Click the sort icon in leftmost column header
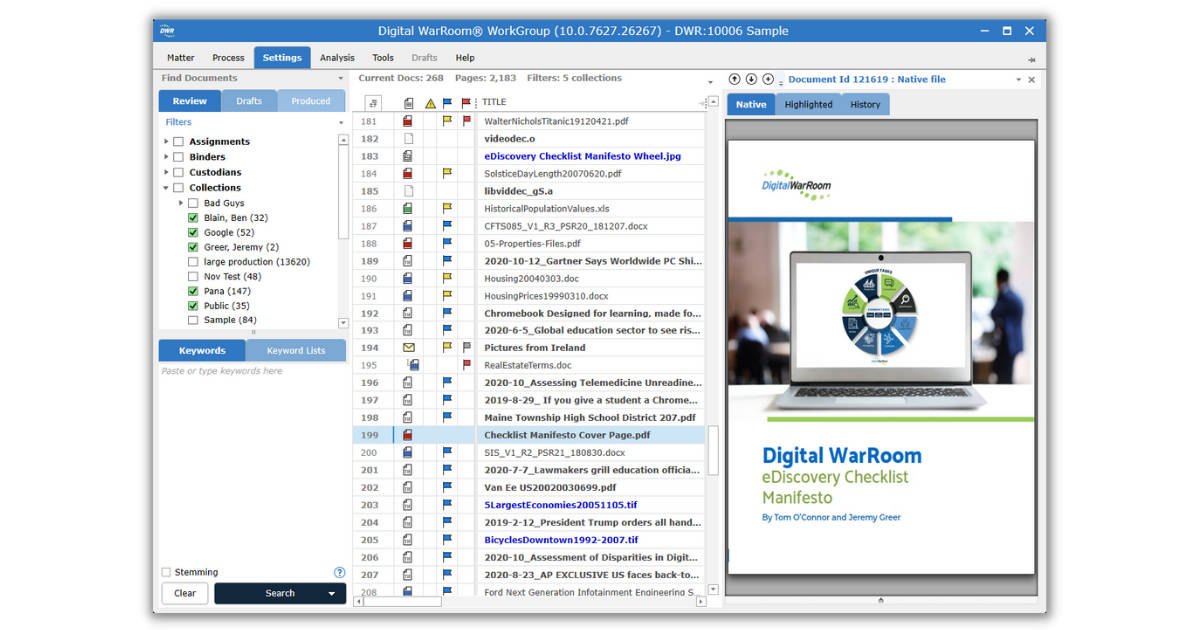Screen dimensions: 1200x630 point(373,101)
